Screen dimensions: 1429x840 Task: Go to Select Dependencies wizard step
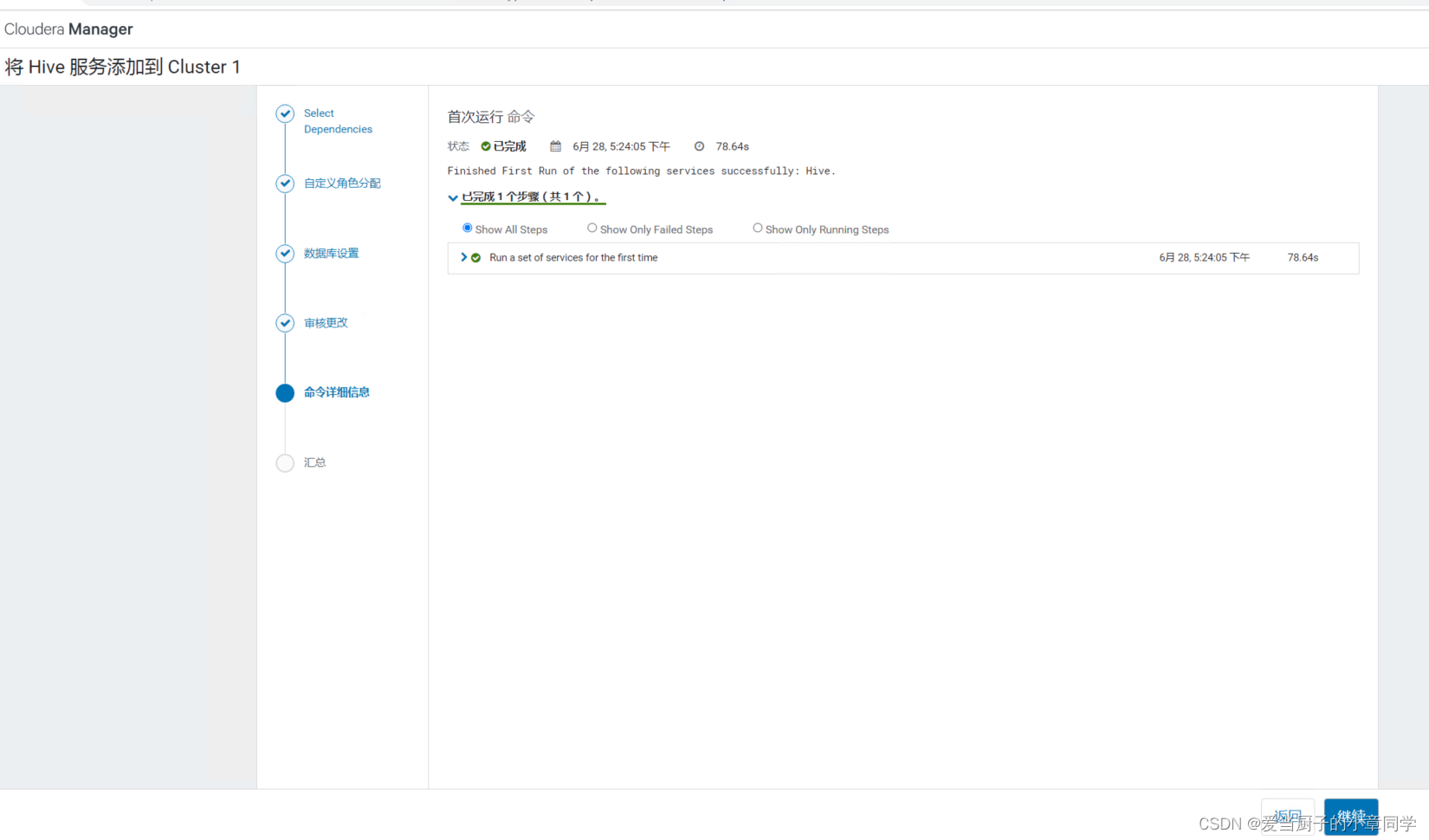click(x=338, y=121)
